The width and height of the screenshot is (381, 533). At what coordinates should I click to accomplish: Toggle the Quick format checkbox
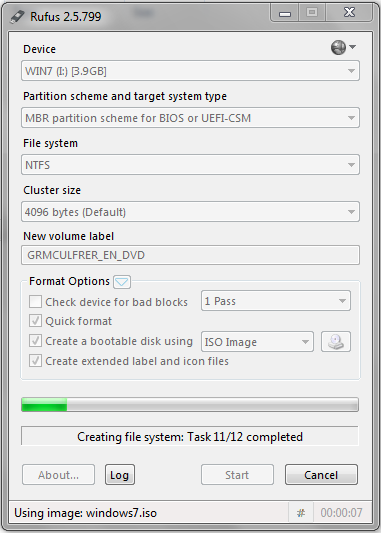point(35,321)
